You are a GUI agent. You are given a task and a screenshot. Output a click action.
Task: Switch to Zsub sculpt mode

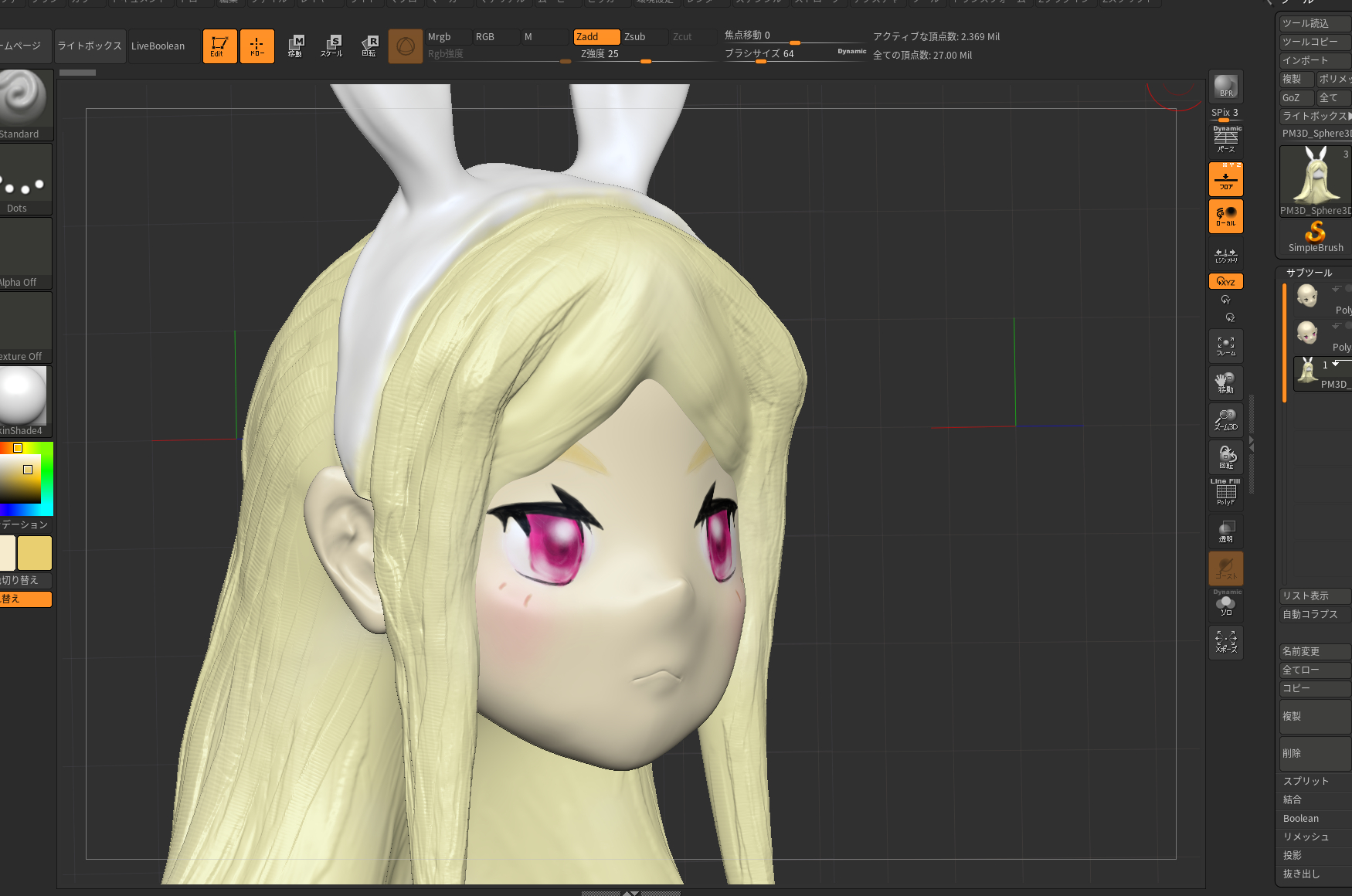point(644,37)
